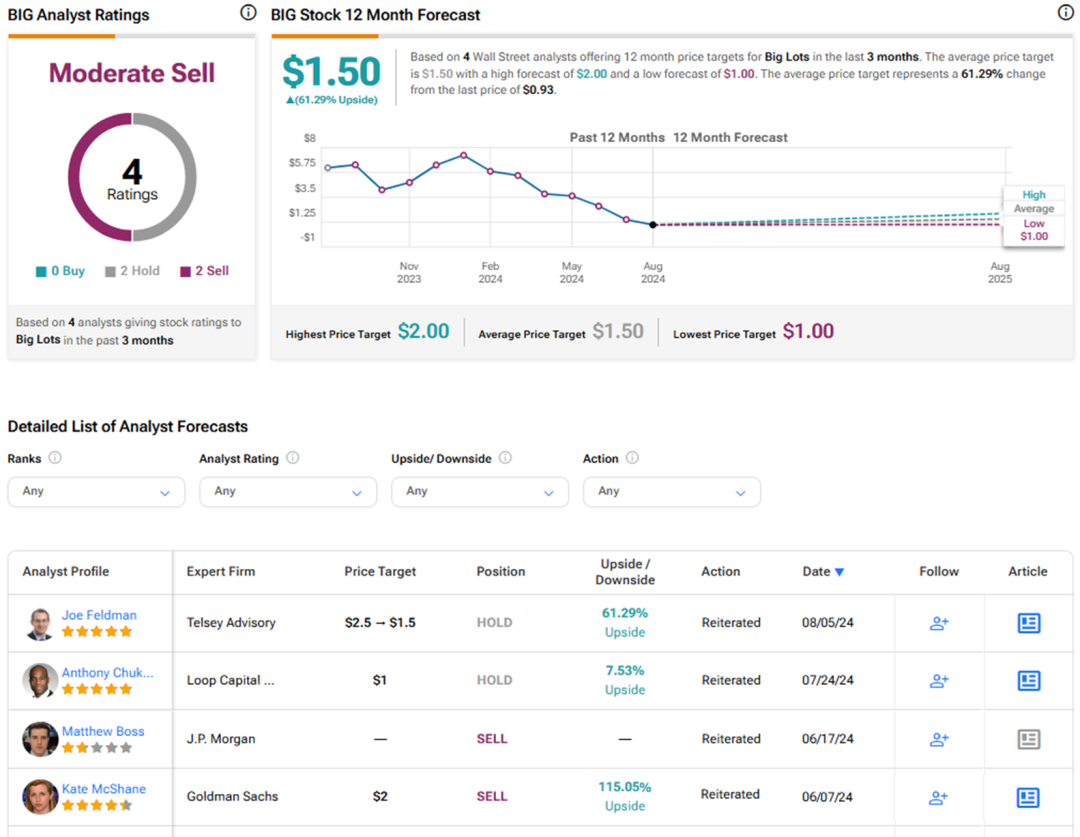The height and width of the screenshot is (837, 1080).
Task: Click Joe Feldman's profile photo
Action: (40, 623)
